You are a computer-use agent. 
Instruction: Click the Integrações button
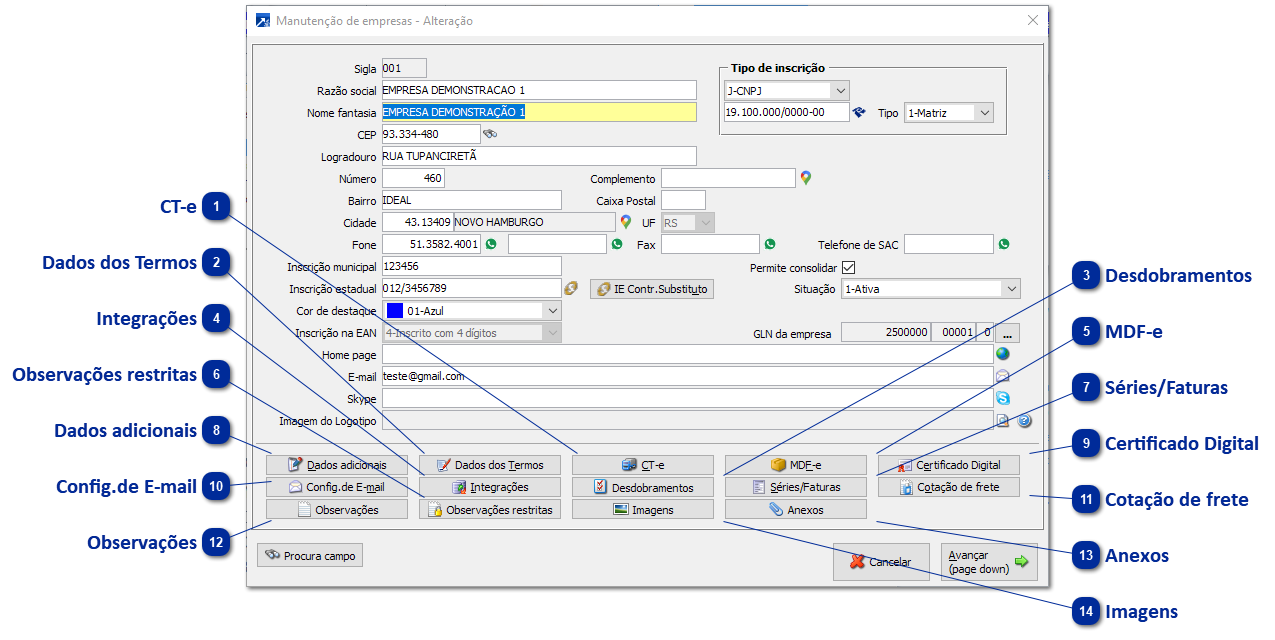click(x=490, y=487)
